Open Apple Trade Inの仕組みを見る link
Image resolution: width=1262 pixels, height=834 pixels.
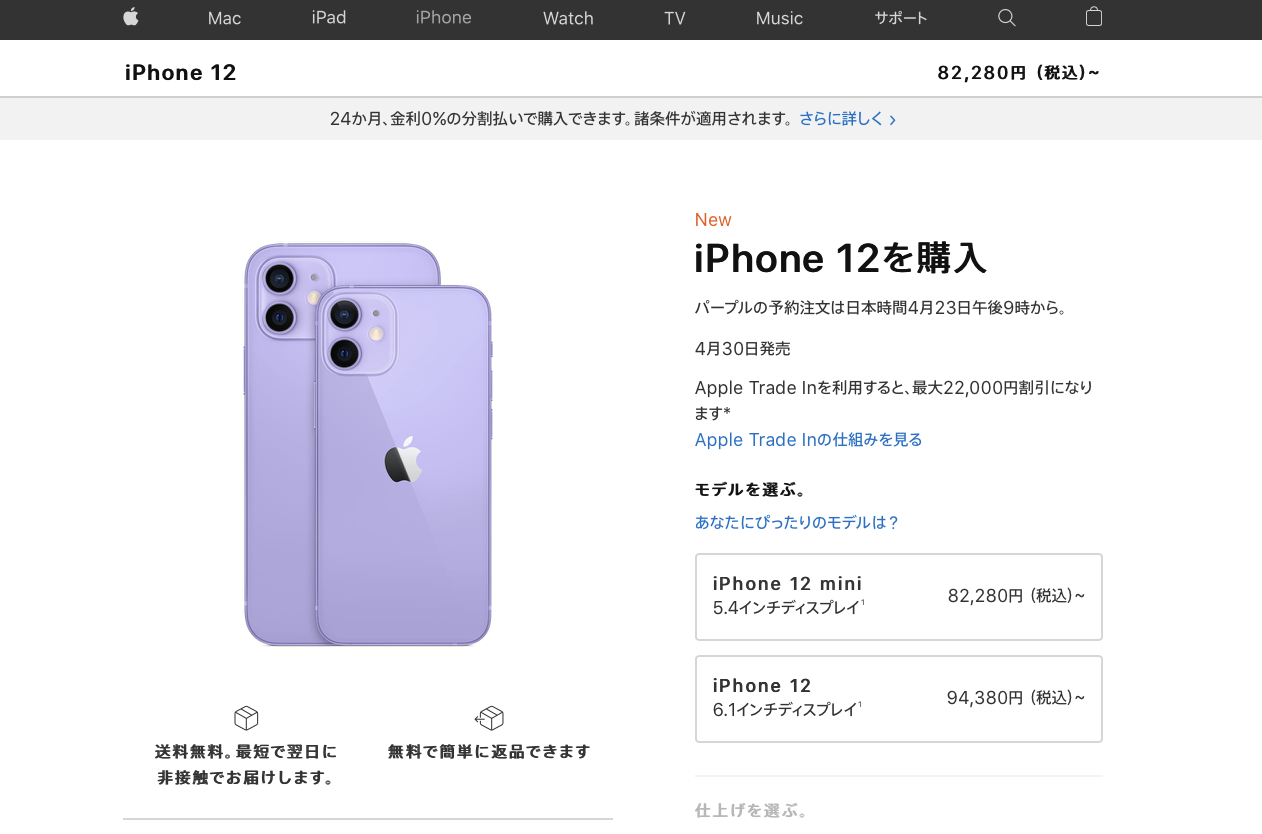(x=809, y=440)
